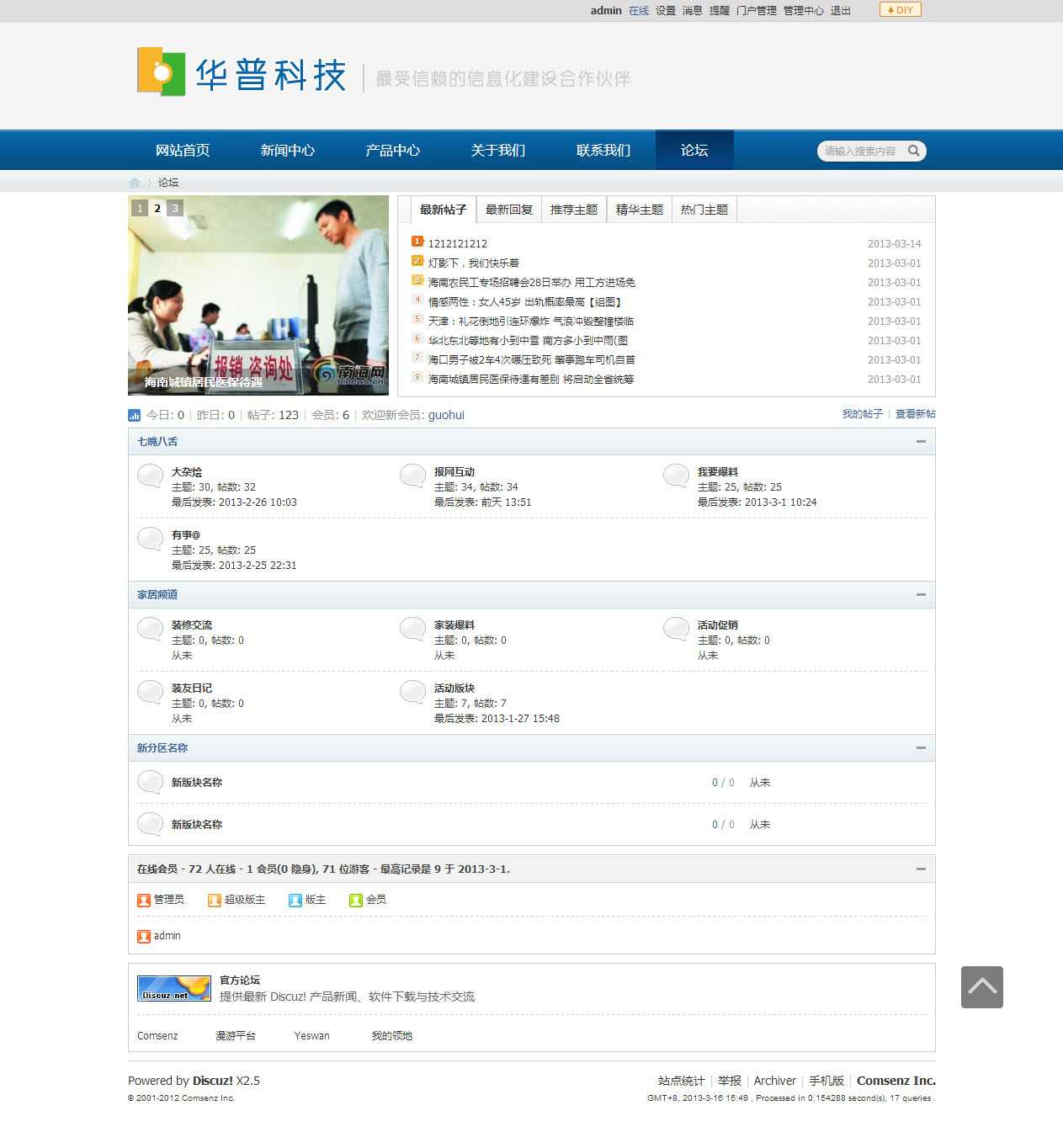Click the search magnifier icon
Screen dimensions: 1063x1148
[913, 151]
